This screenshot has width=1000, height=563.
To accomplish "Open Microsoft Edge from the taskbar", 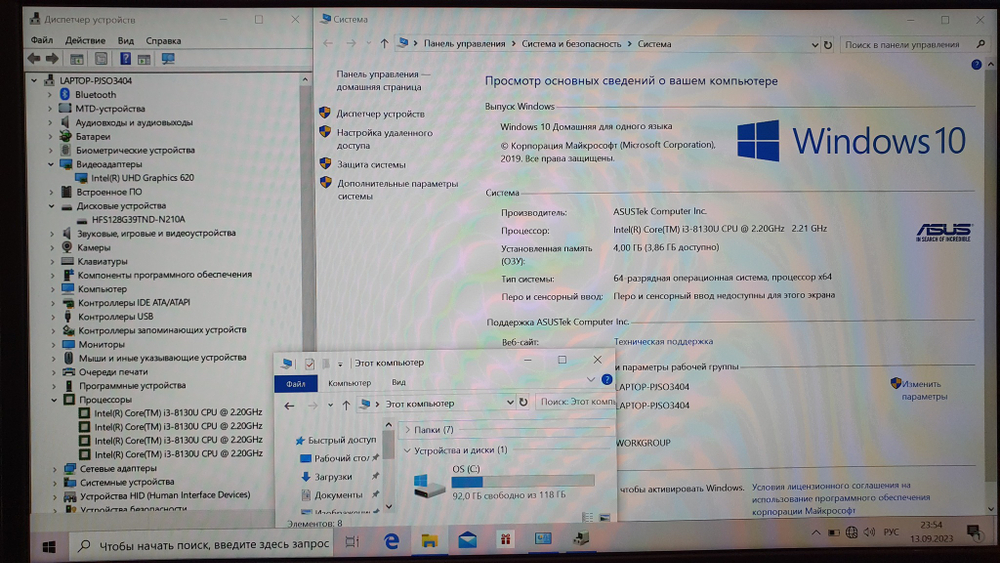I will (392, 541).
